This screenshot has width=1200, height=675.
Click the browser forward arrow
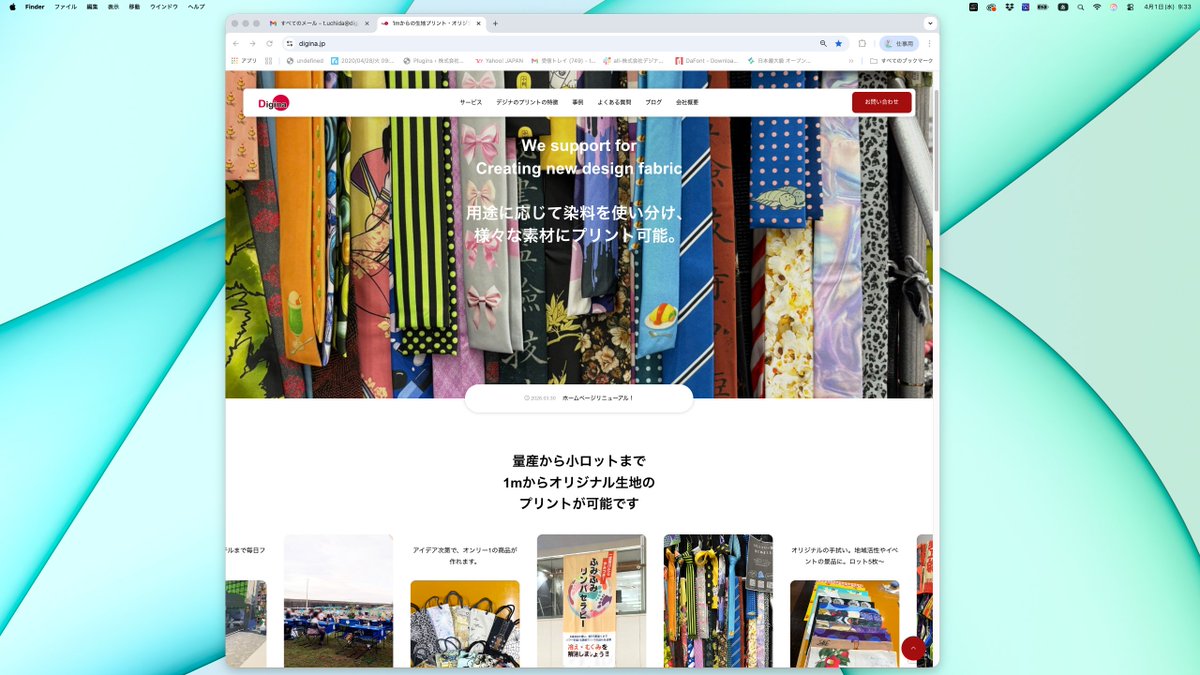(252, 44)
